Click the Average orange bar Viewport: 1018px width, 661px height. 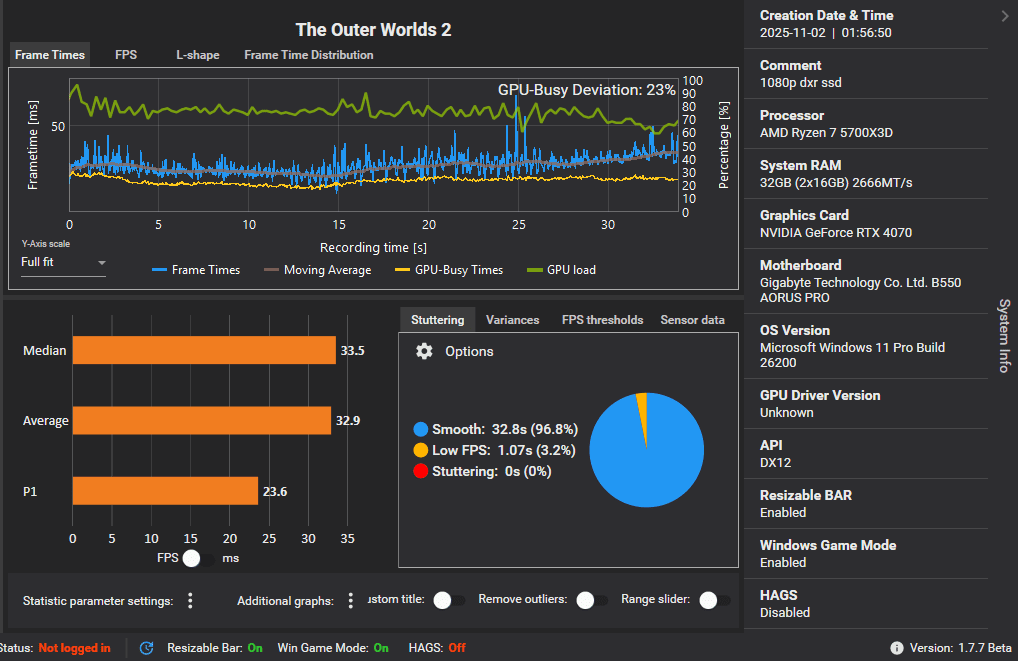click(x=202, y=421)
